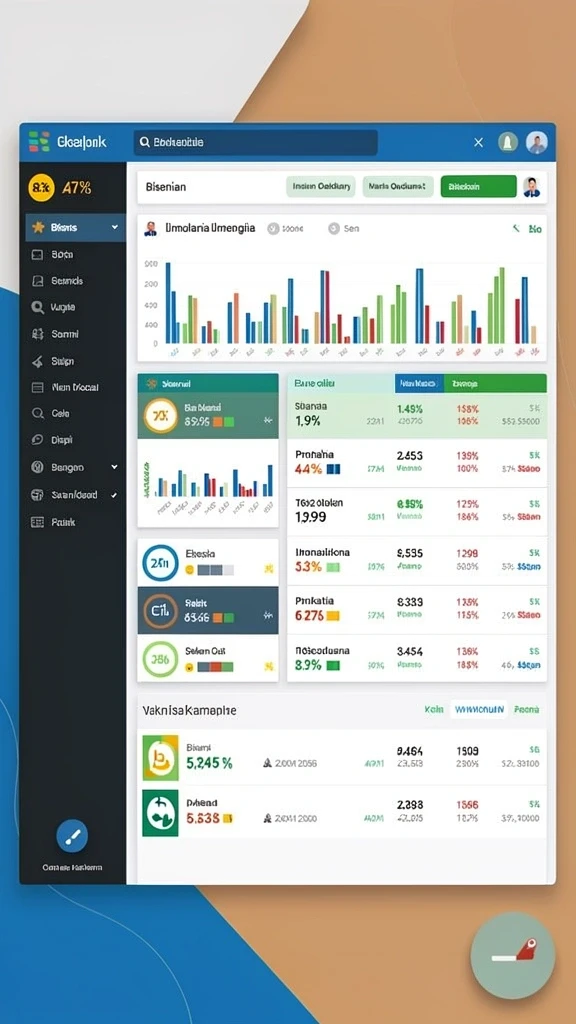Switch to the blue table header tab
The width and height of the screenshot is (576, 1024).
coord(419,383)
